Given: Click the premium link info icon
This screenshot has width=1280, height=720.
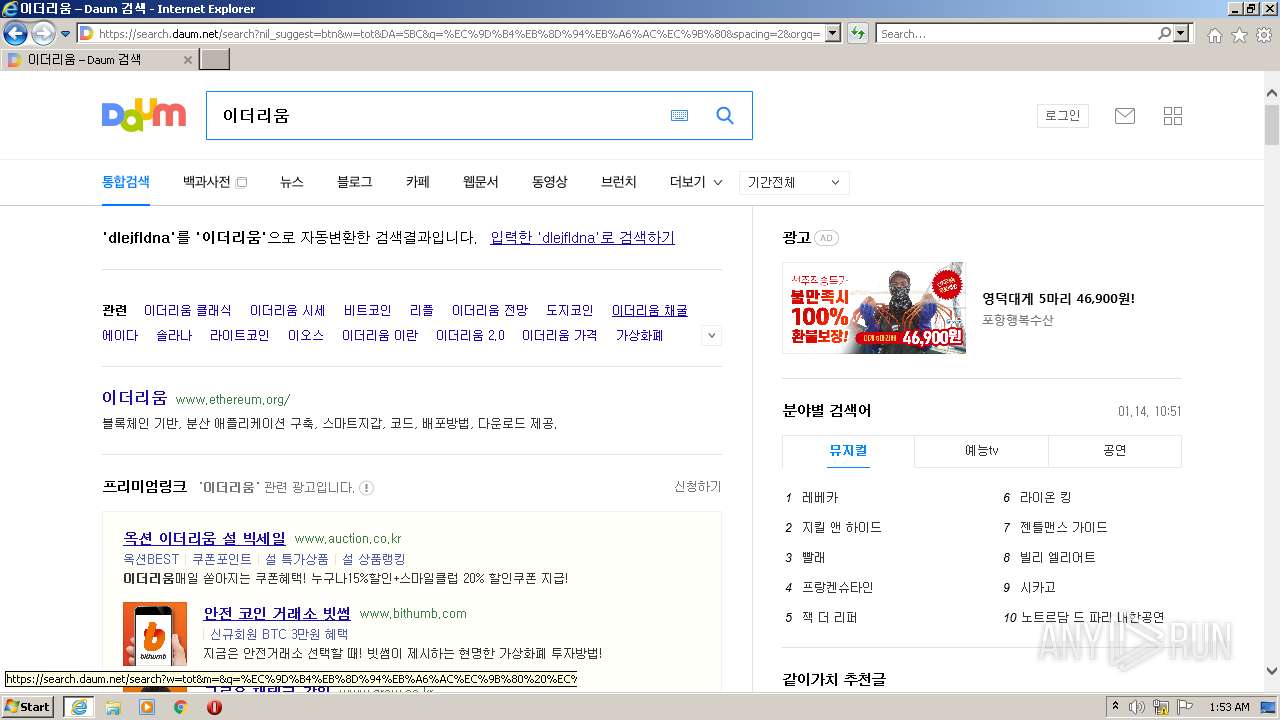Looking at the screenshot, I should (x=367, y=488).
